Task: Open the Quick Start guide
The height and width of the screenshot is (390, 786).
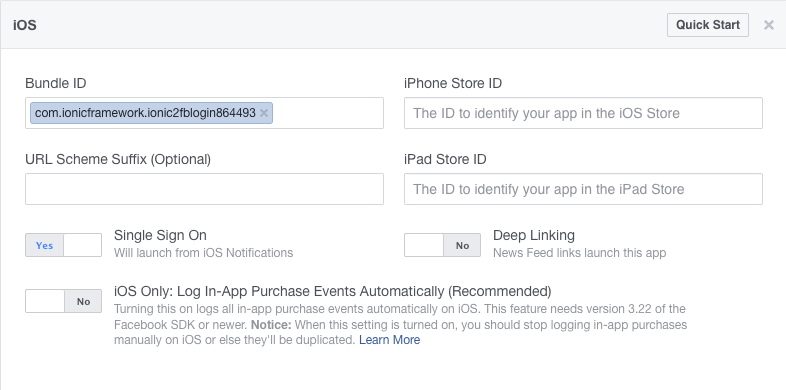Action: (x=708, y=25)
